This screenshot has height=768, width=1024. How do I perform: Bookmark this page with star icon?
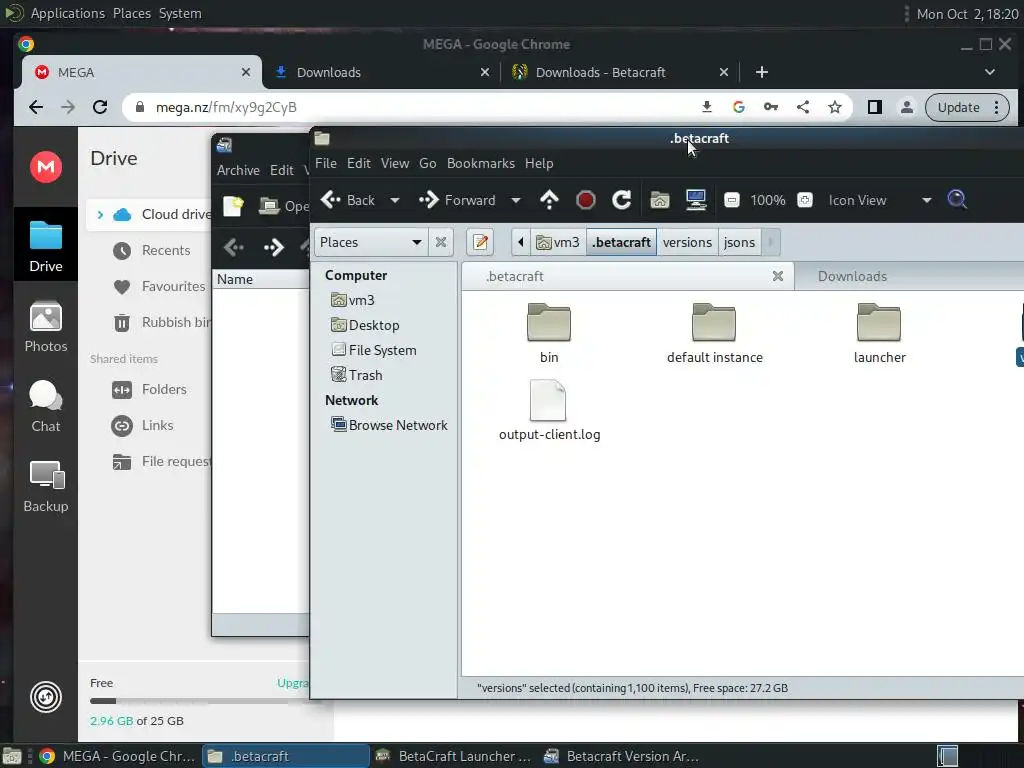(835, 107)
